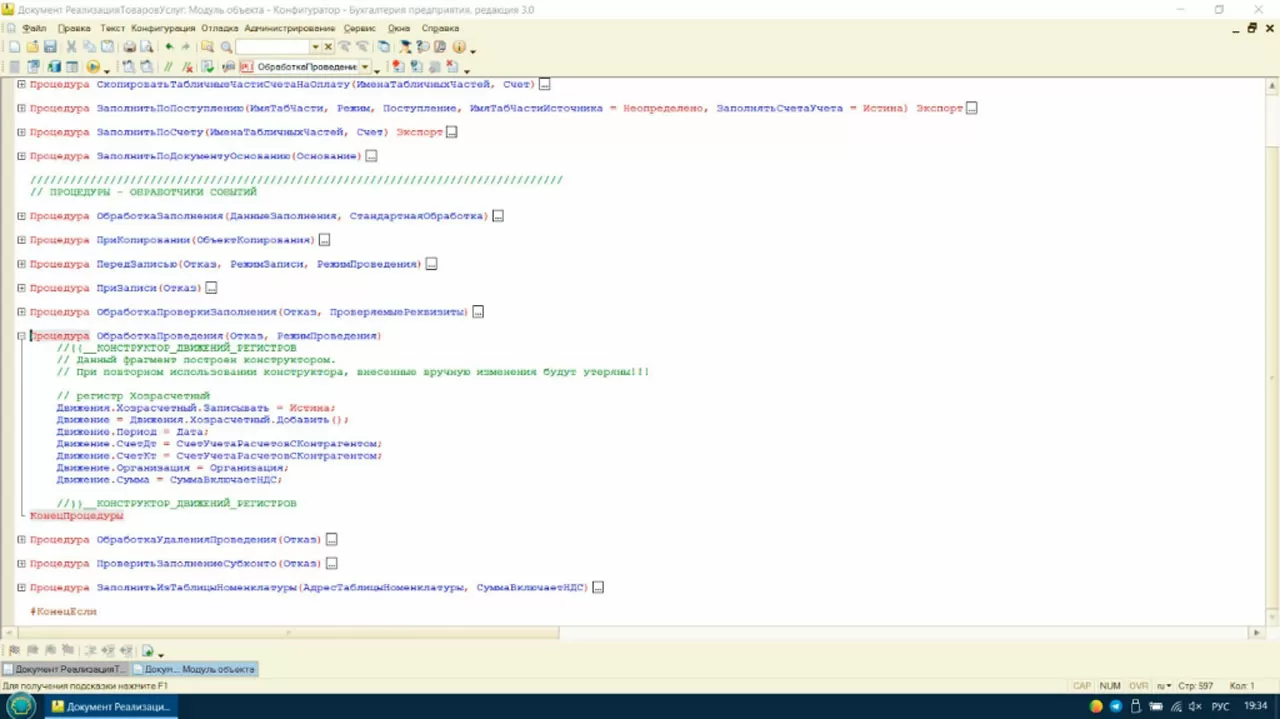
Task: Click the Save icon in the toolbar
Action: (x=50, y=47)
